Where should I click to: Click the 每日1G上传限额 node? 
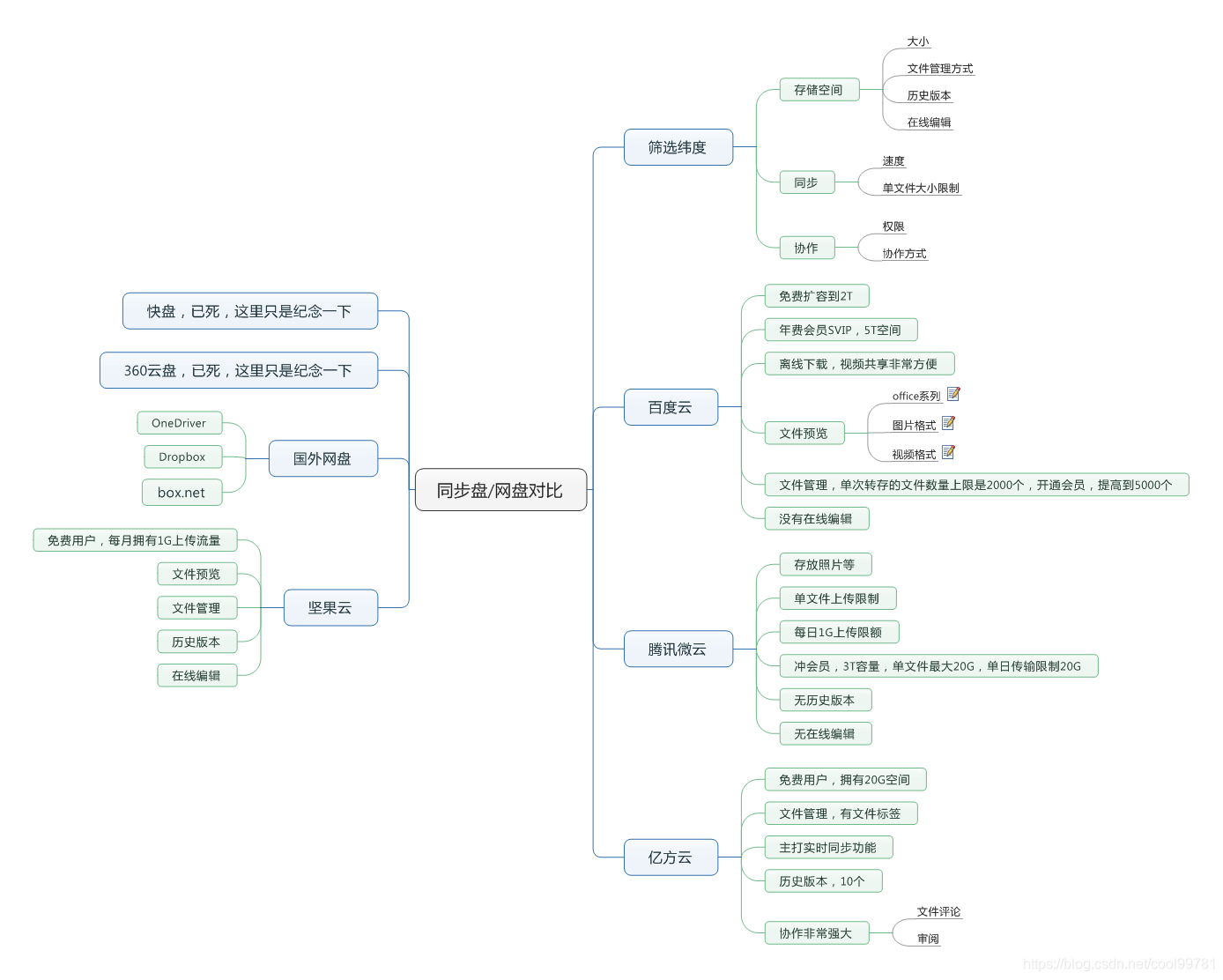click(840, 632)
